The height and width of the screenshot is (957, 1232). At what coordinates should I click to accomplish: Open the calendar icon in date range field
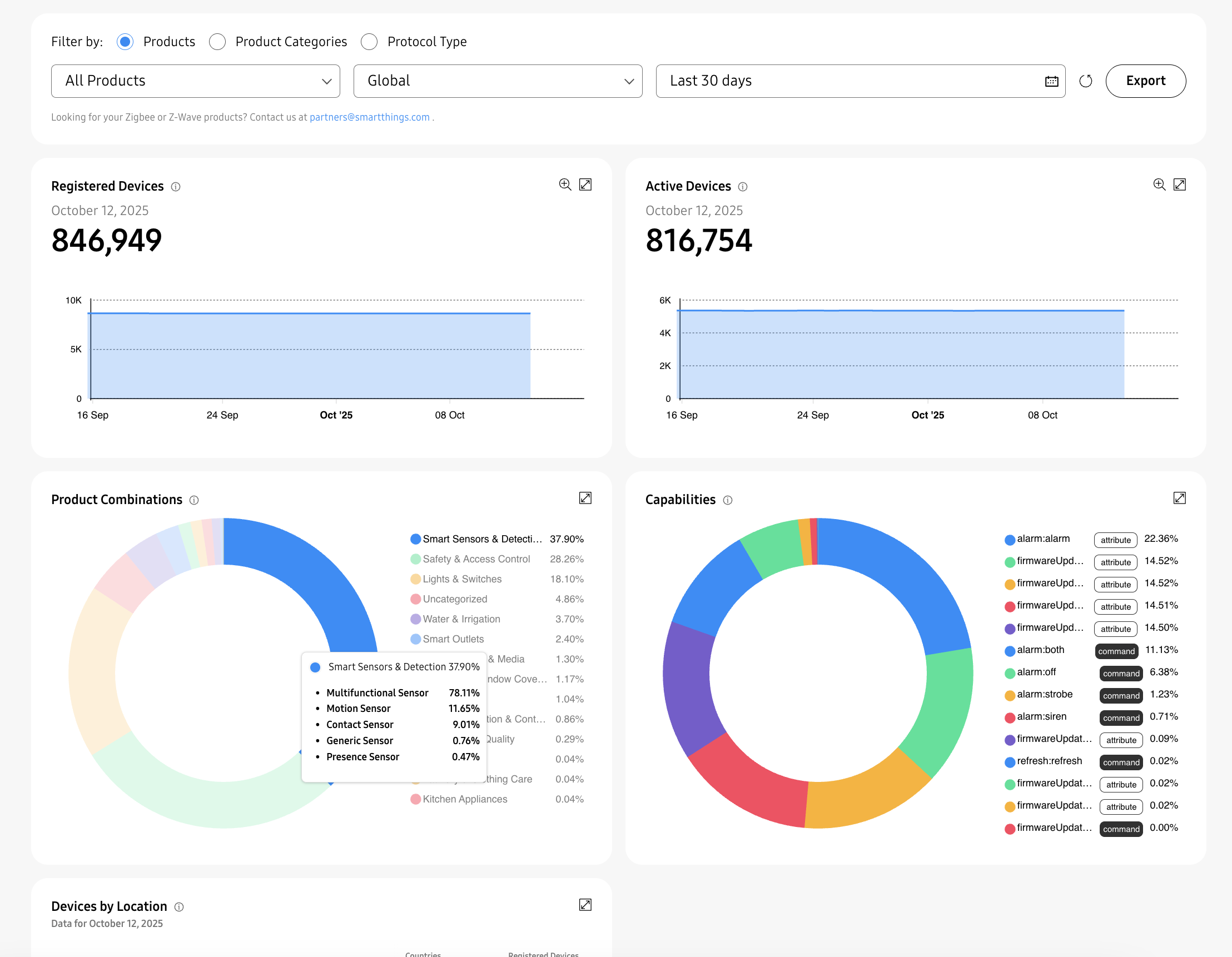click(1051, 81)
